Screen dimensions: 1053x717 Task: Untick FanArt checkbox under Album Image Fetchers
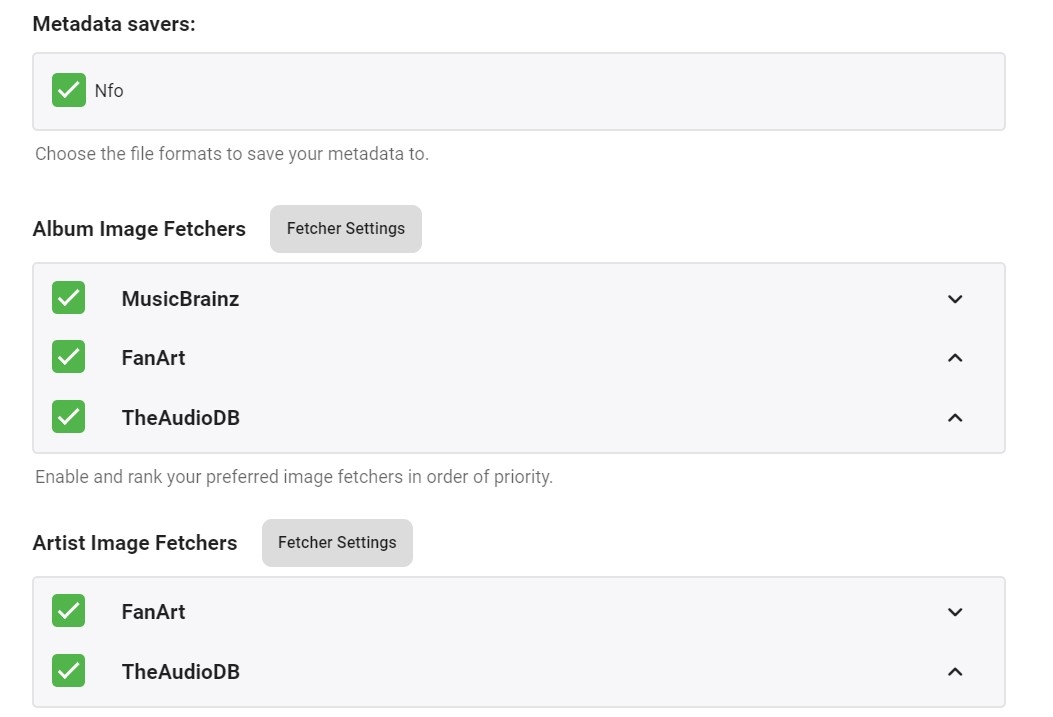(x=69, y=357)
